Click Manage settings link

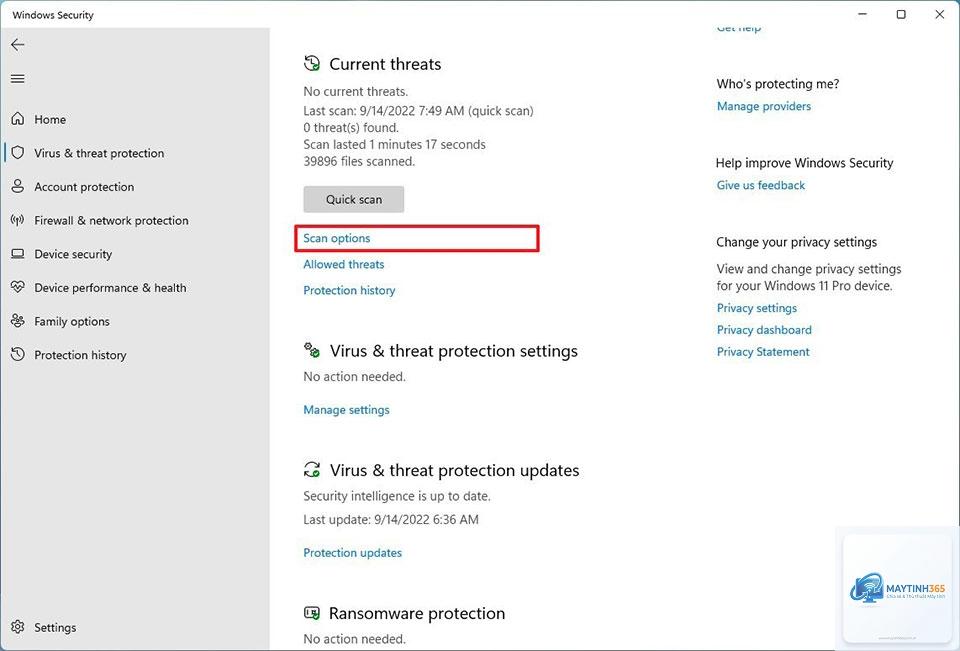(347, 410)
